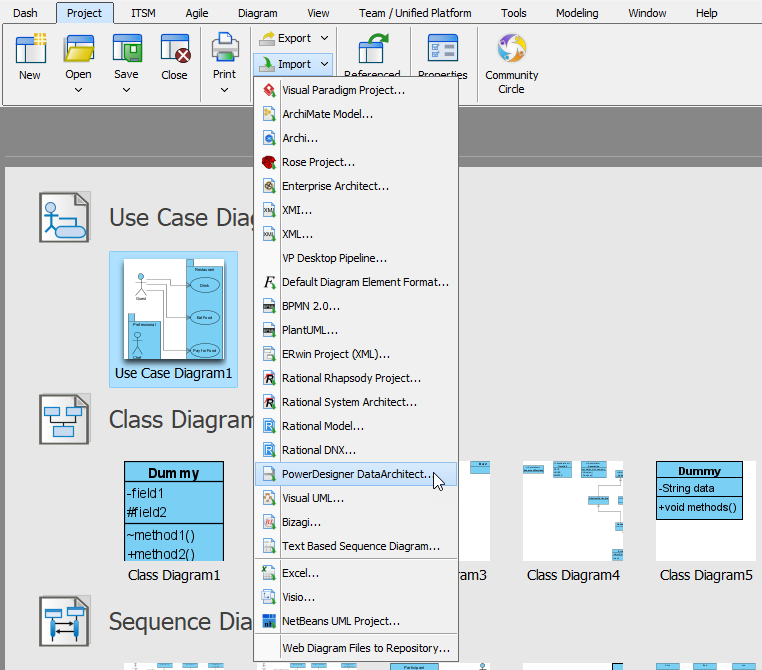Choose Rational DNX... entry
Viewport: 762px width, 670px height.
pyautogui.click(x=356, y=450)
